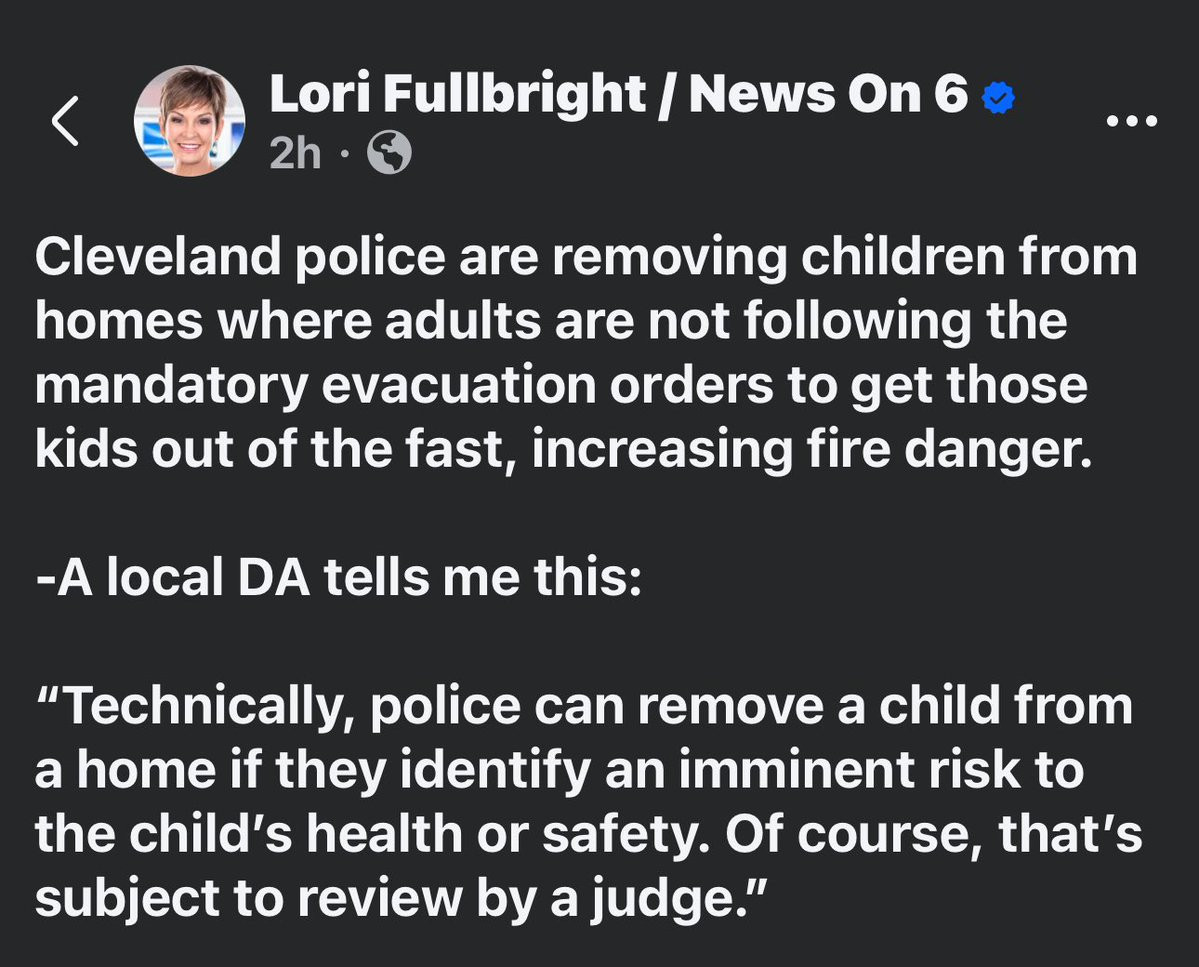
Task: Click the globe public audience icon
Action: [389, 153]
